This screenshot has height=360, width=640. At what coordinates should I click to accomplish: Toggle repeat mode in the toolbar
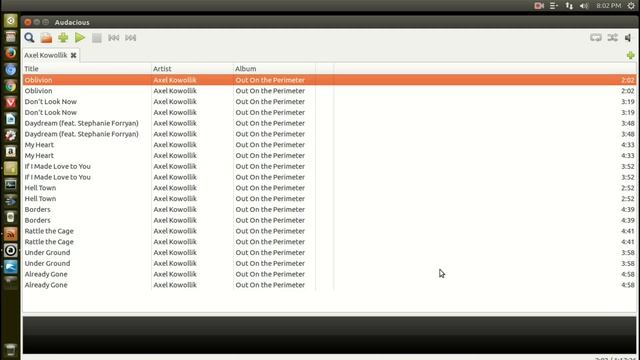pos(596,38)
